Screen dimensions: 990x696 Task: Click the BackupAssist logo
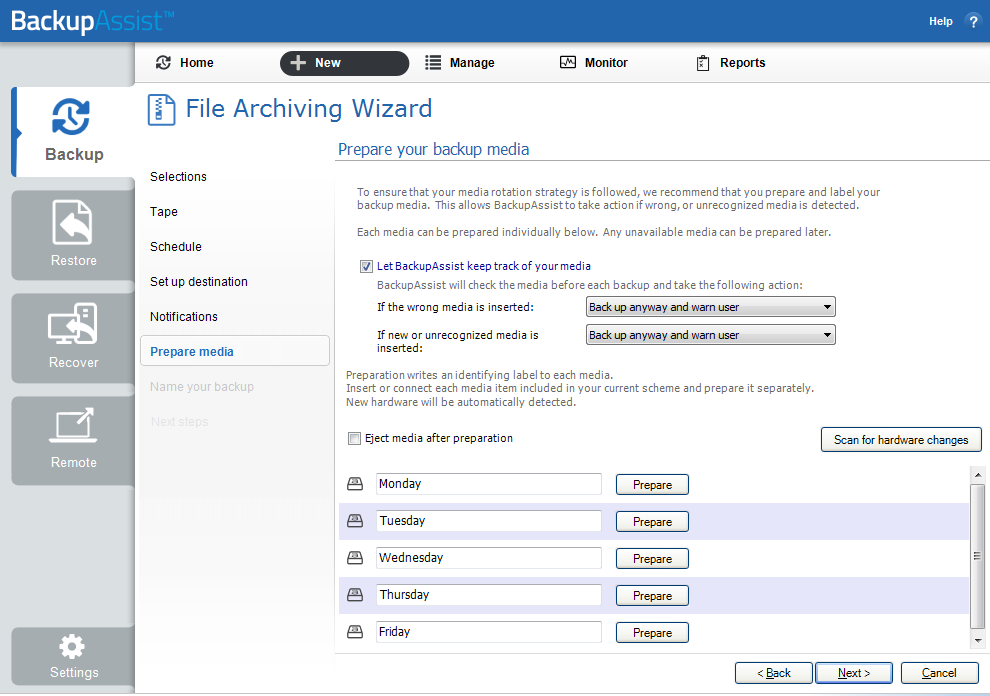[92, 21]
